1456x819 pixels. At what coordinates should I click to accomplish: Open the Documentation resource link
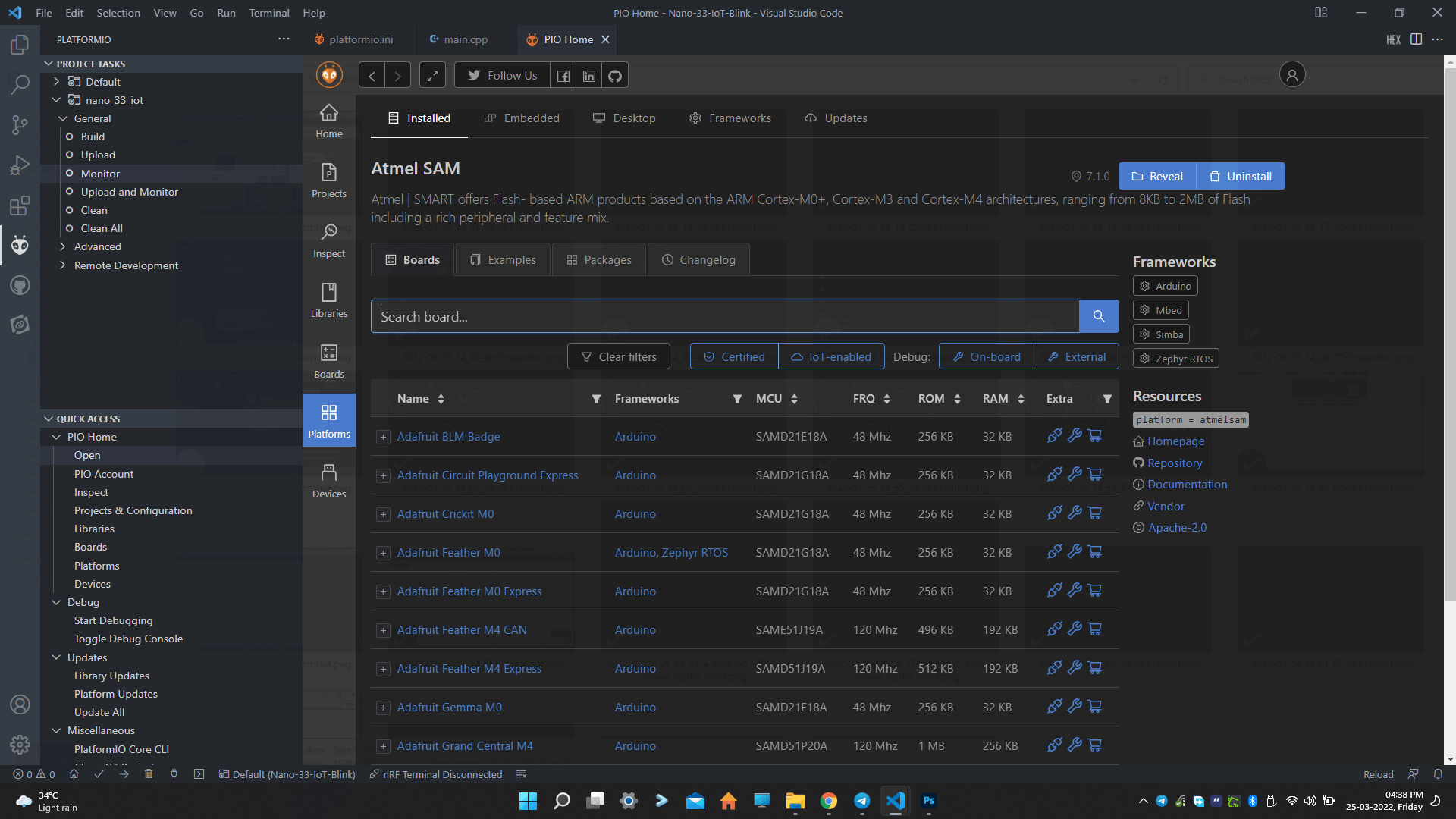pyautogui.click(x=1187, y=484)
